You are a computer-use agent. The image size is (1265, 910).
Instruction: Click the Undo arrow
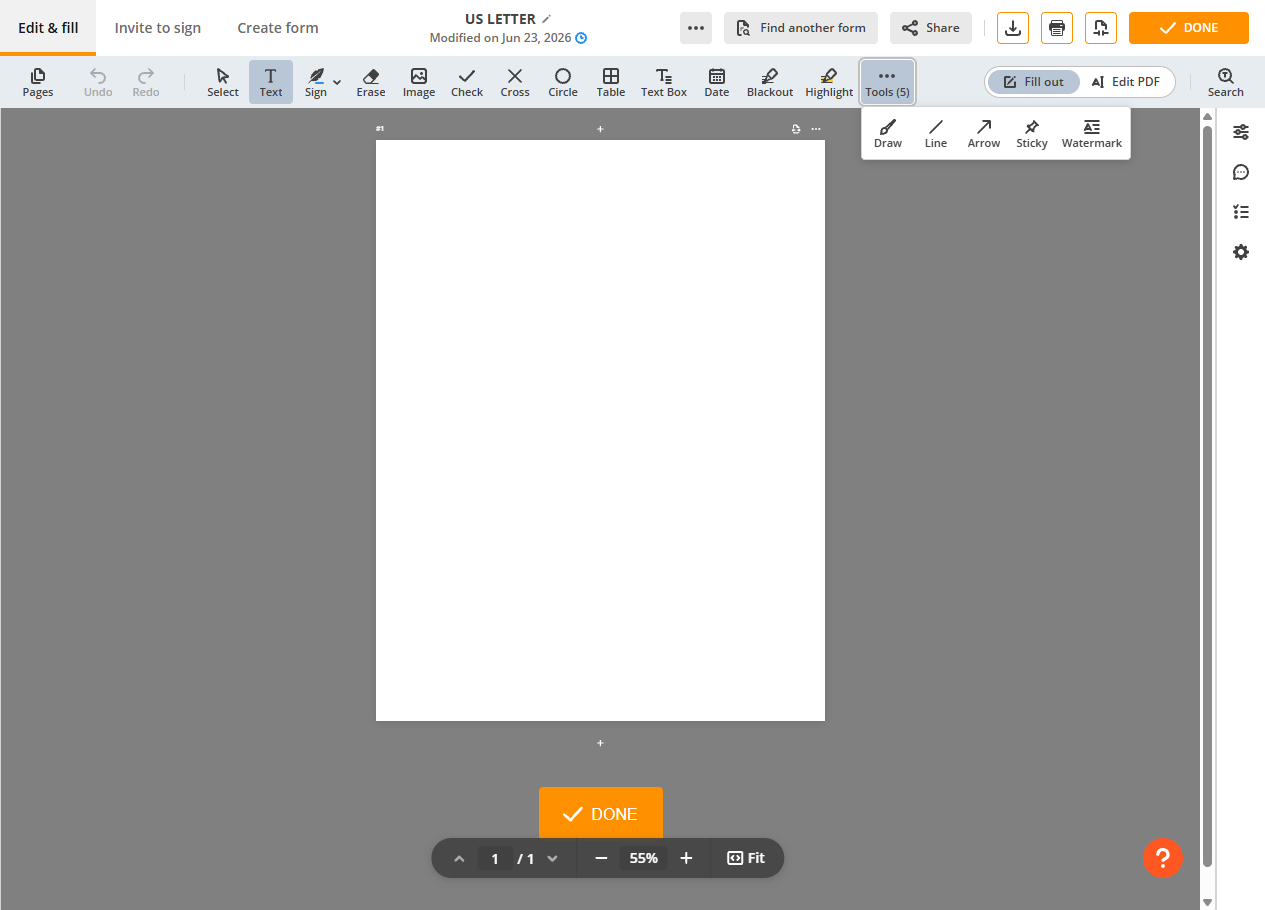(x=98, y=82)
